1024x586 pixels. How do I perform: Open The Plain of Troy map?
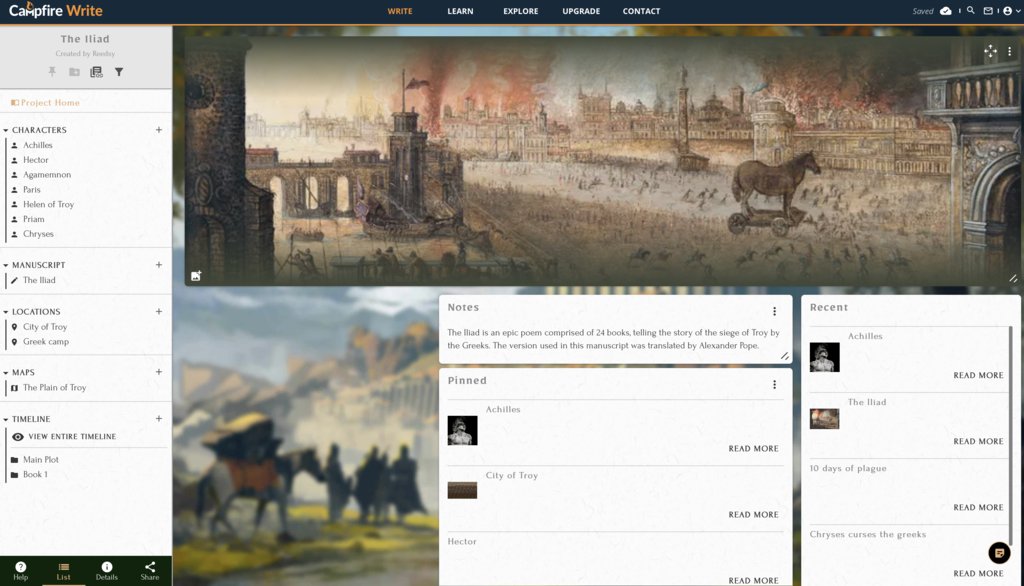coord(54,387)
